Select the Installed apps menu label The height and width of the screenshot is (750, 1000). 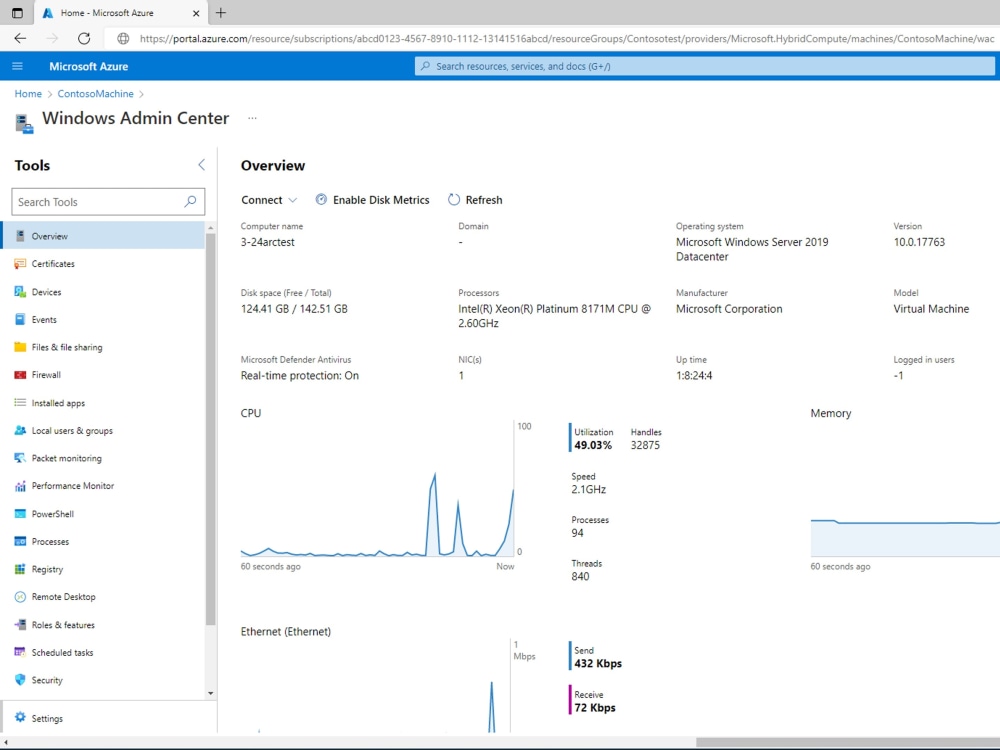tap(58, 403)
